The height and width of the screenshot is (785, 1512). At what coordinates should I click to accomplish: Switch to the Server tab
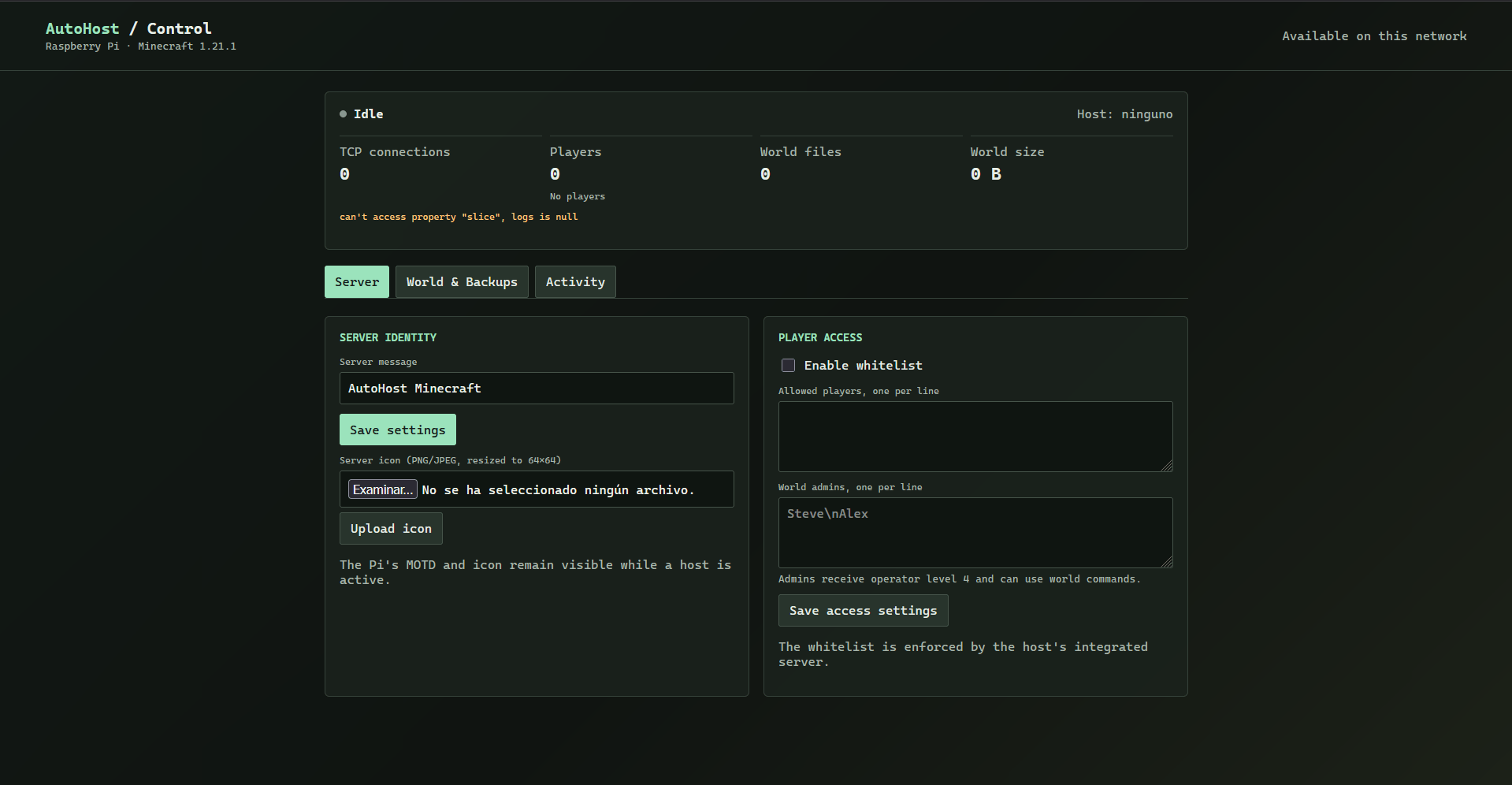pos(357,281)
